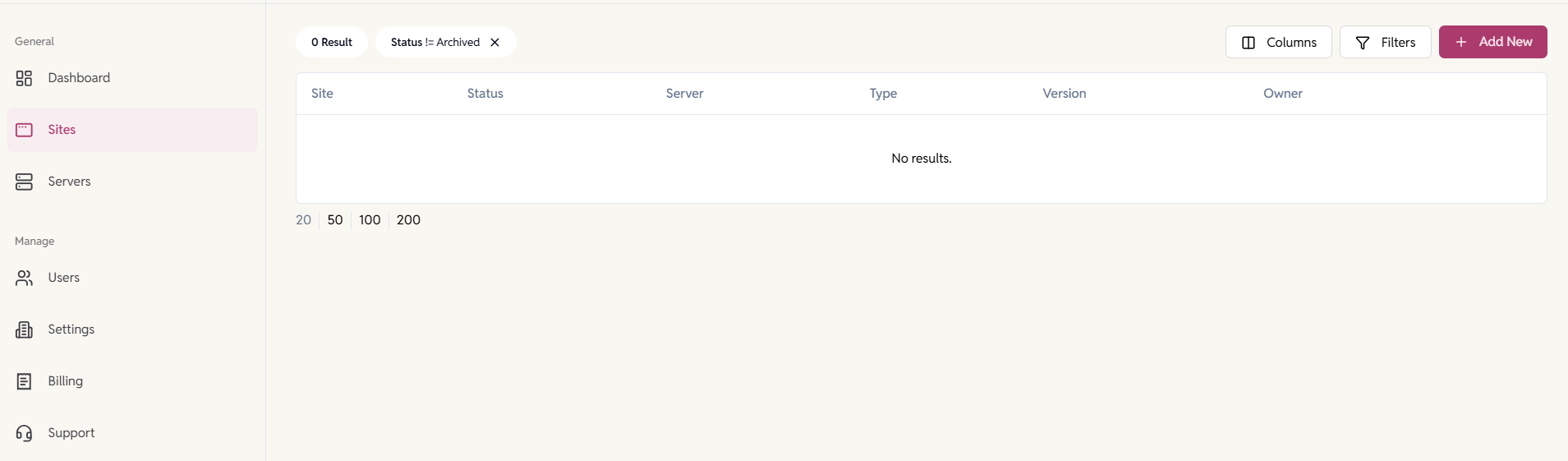Click the Status column header
The image size is (1568, 461).
485,94
